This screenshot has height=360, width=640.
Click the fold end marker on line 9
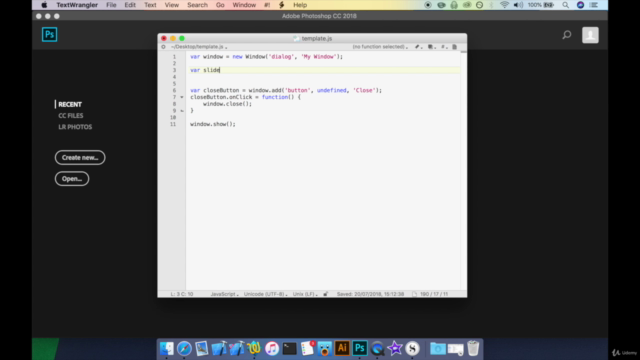point(182,111)
